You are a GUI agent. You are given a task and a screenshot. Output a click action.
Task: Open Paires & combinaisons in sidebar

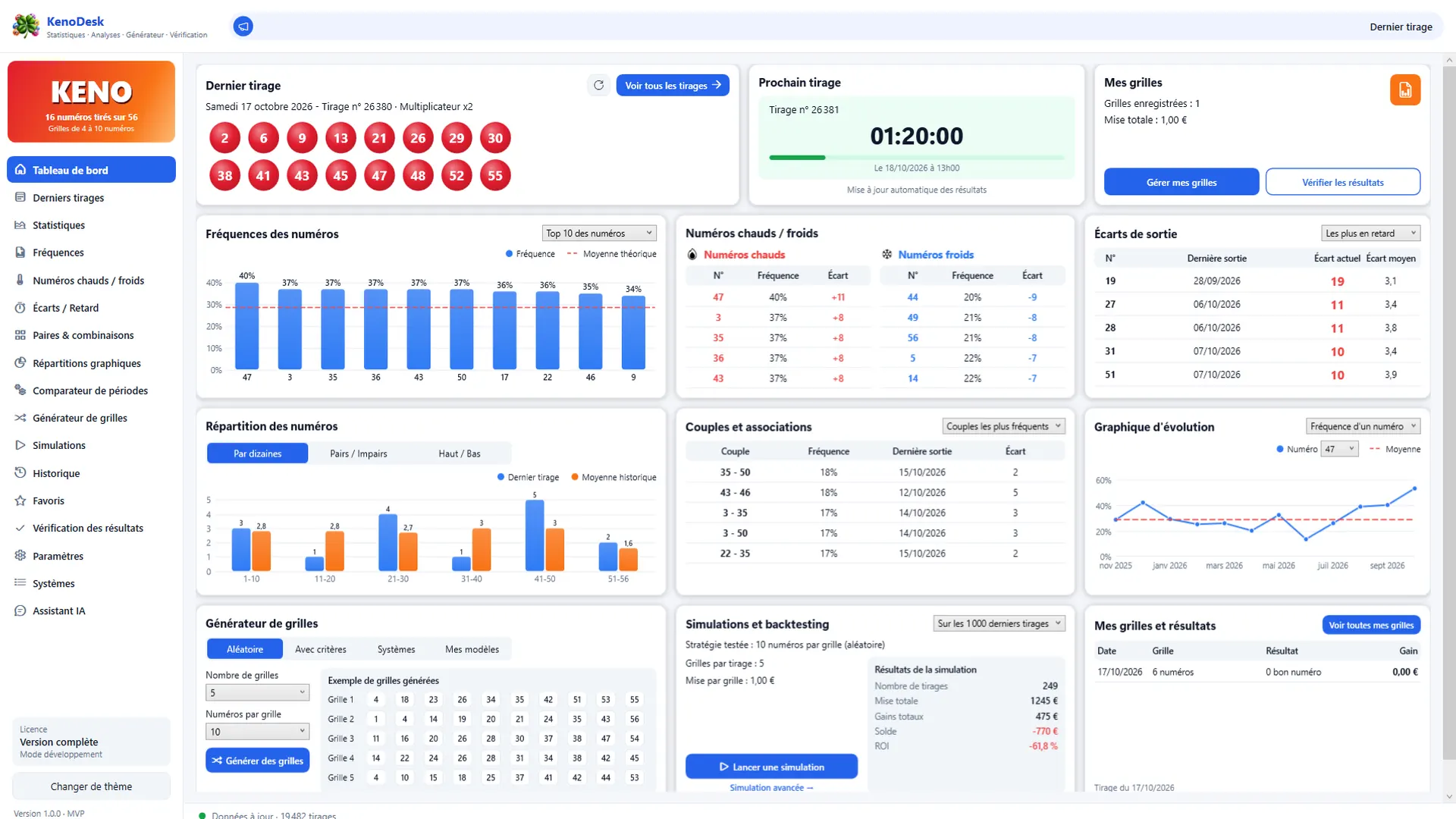[x=91, y=335]
